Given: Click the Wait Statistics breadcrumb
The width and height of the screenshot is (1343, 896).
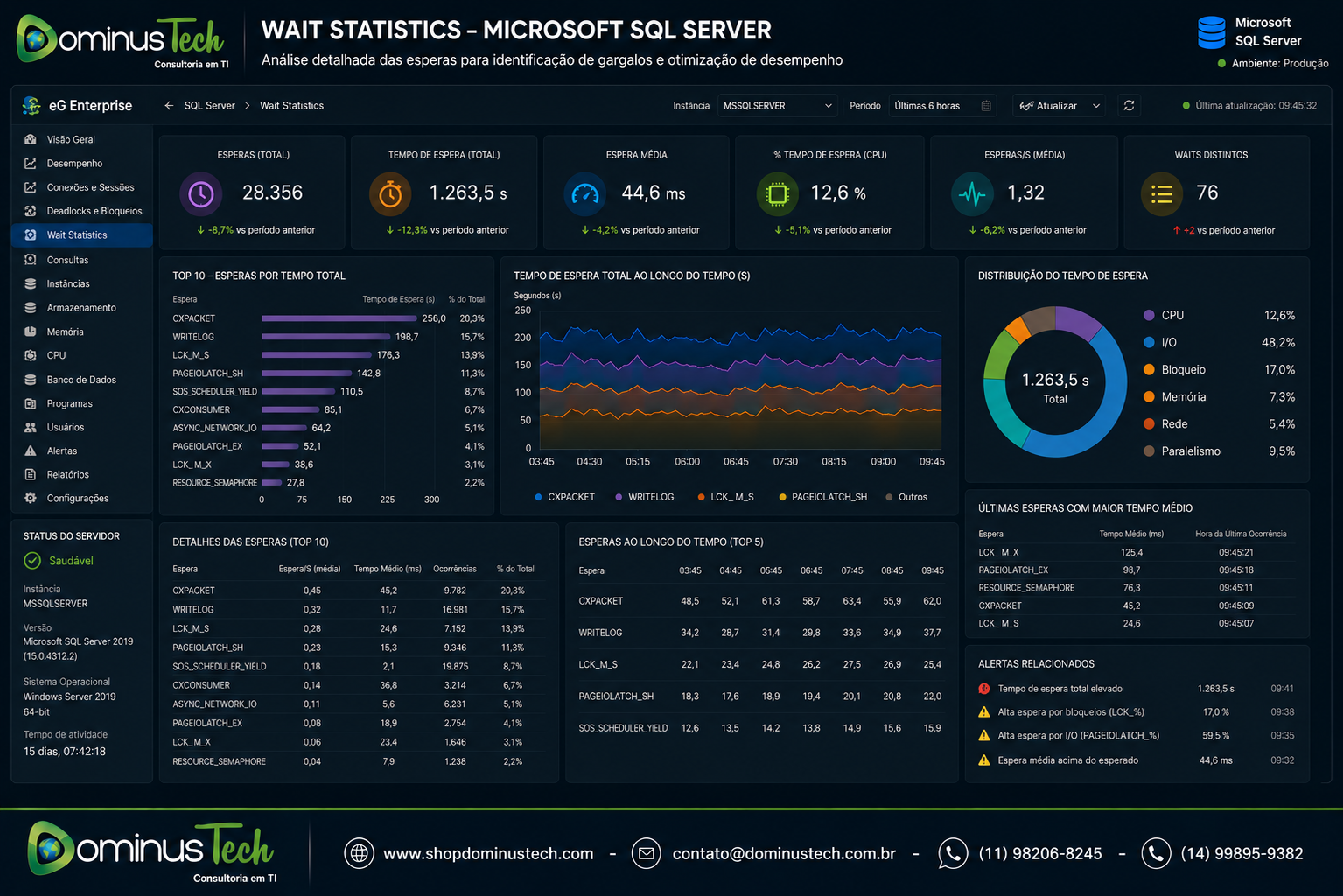Looking at the screenshot, I should coord(291,106).
